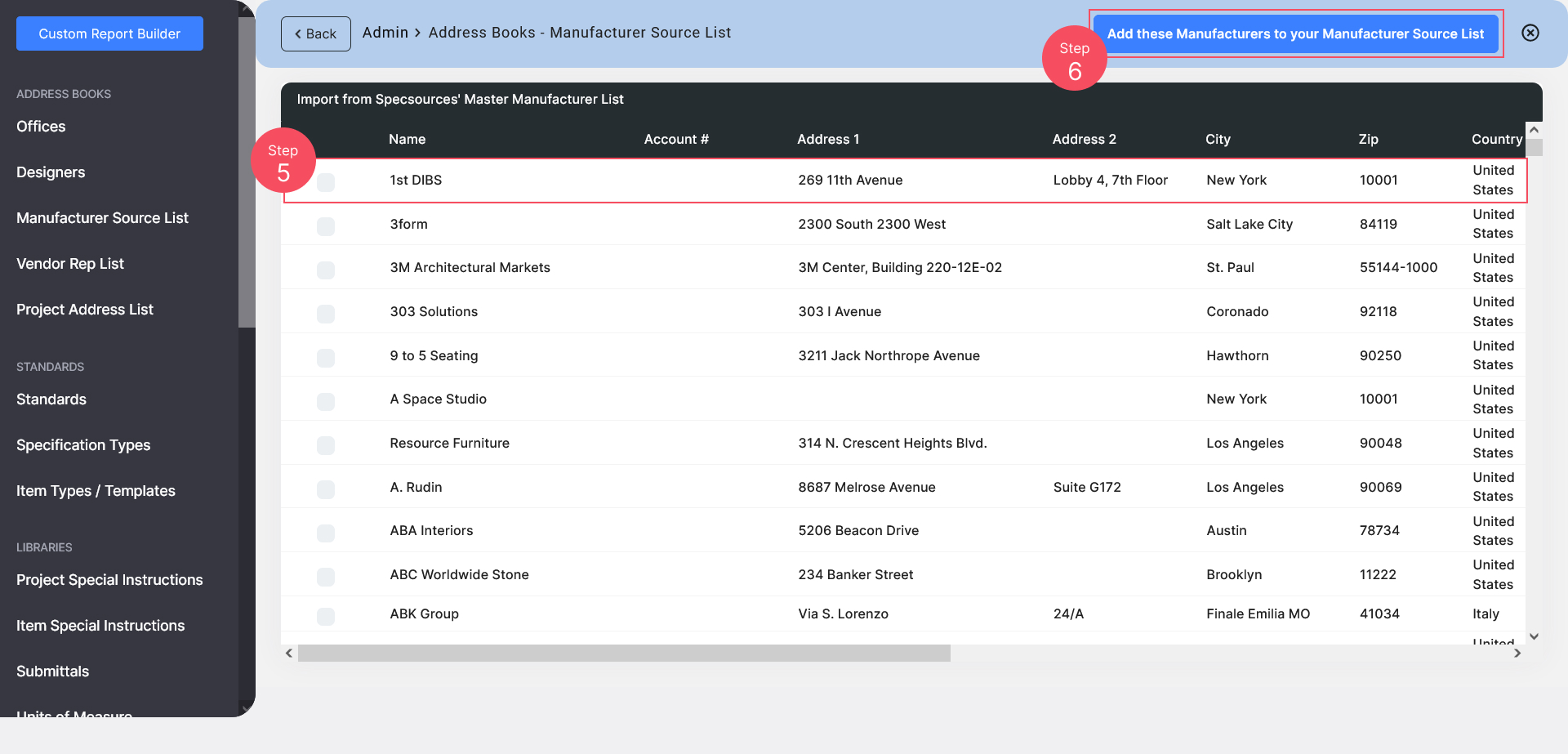
Task: Click the Zip column header
Action: [1369, 139]
